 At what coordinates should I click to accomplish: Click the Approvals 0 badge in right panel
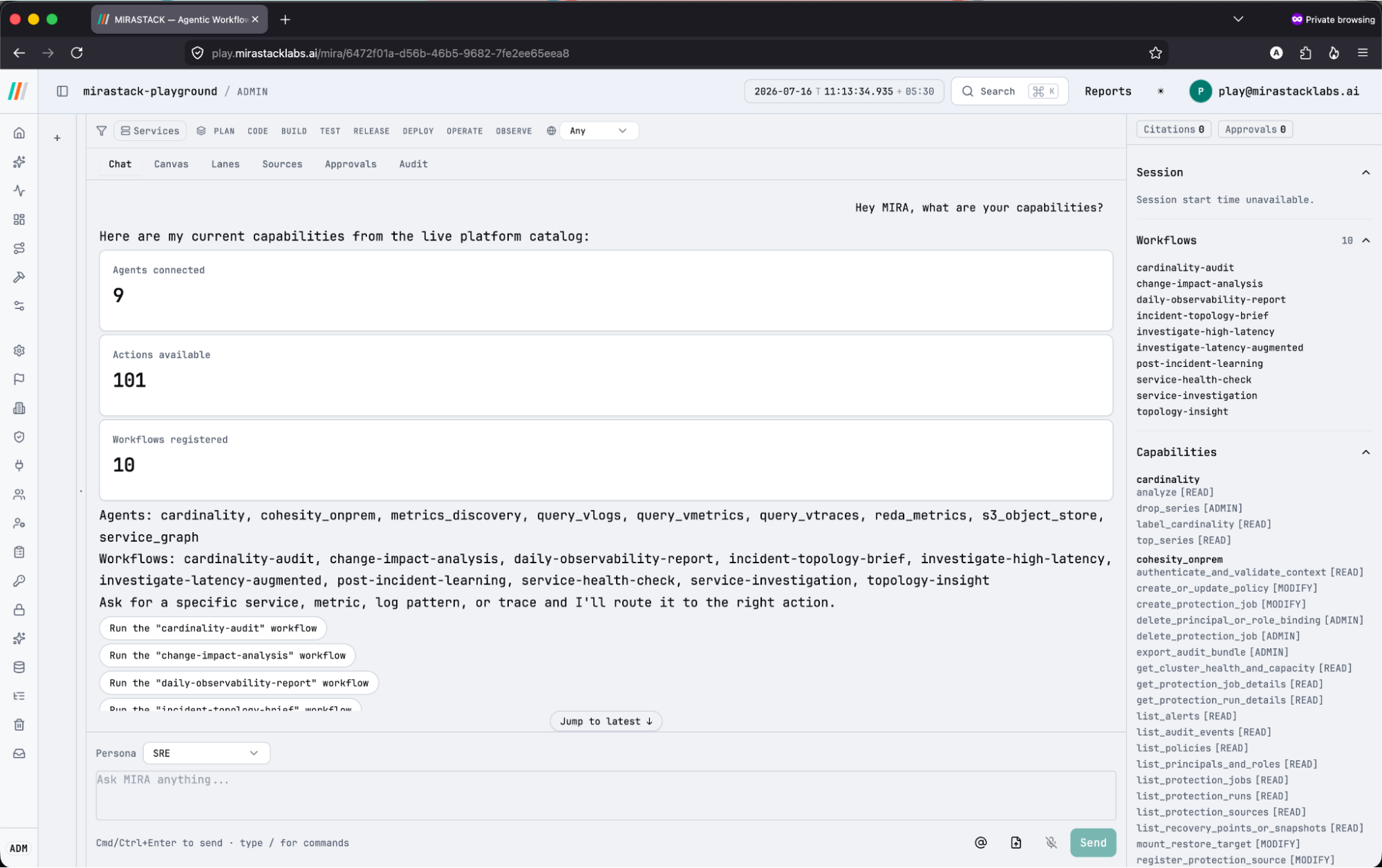pyautogui.click(x=1255, y=129)
